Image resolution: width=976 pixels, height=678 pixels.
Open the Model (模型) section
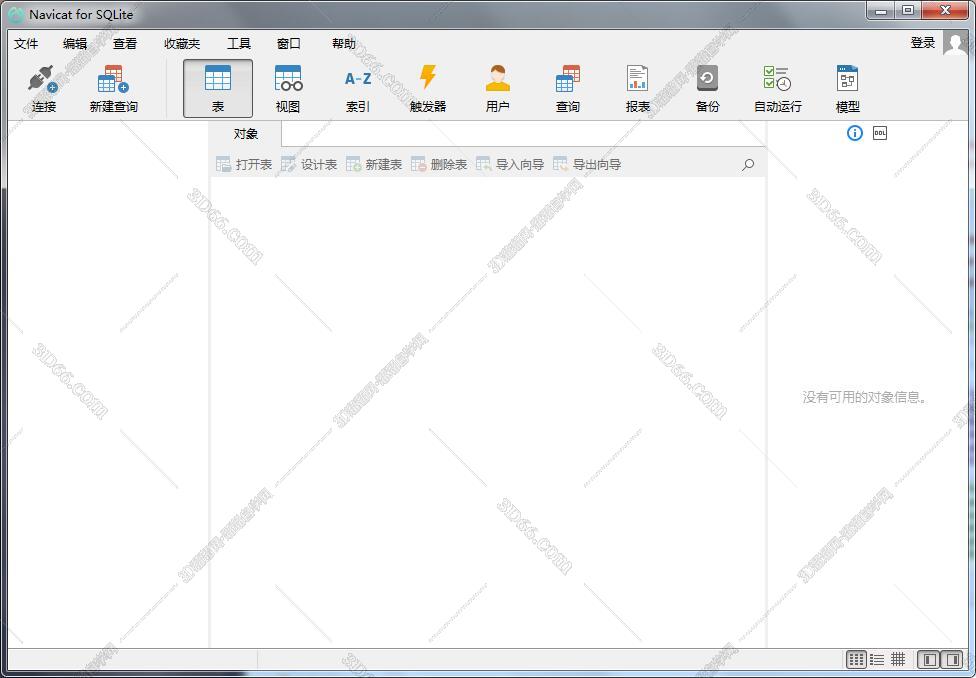[x=847, y=88]
